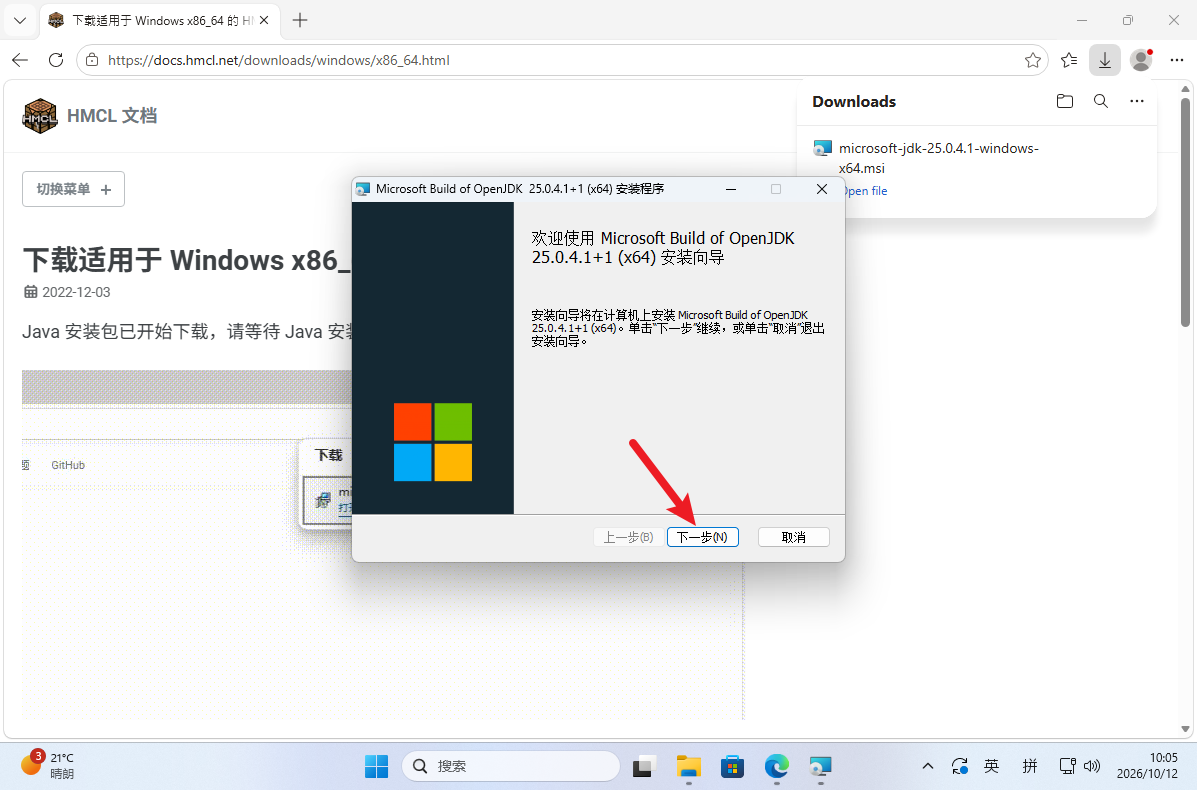Click the installer title bar icon
This screenshot has width=1197, height=790.
[363, 189]
